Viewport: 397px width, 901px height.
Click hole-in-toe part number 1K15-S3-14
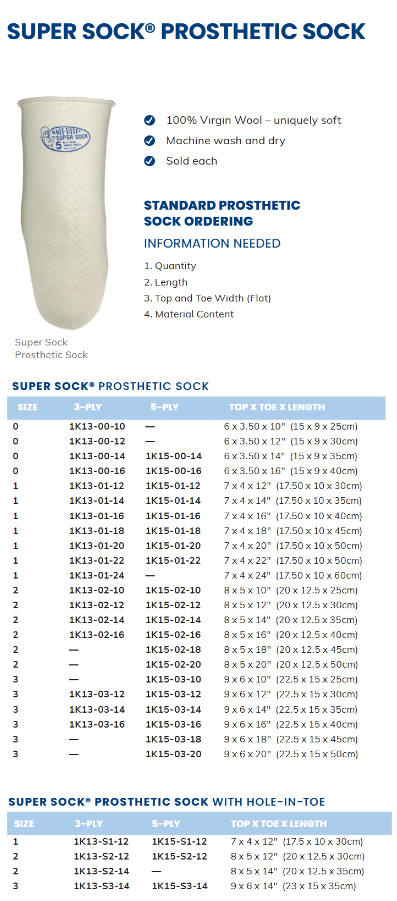[x=180, y=887]
